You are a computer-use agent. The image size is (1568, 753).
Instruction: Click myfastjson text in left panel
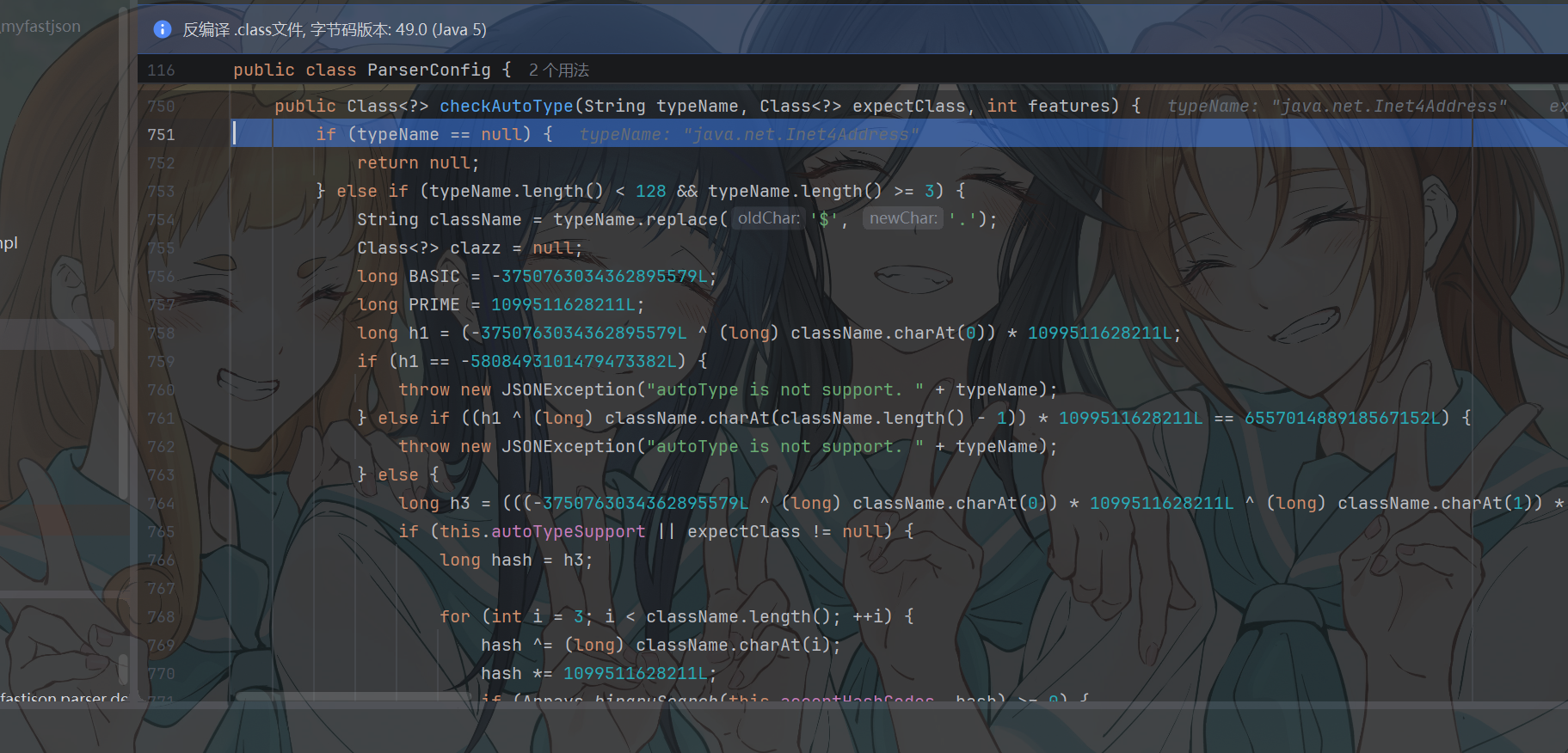(x=40, y=27)
